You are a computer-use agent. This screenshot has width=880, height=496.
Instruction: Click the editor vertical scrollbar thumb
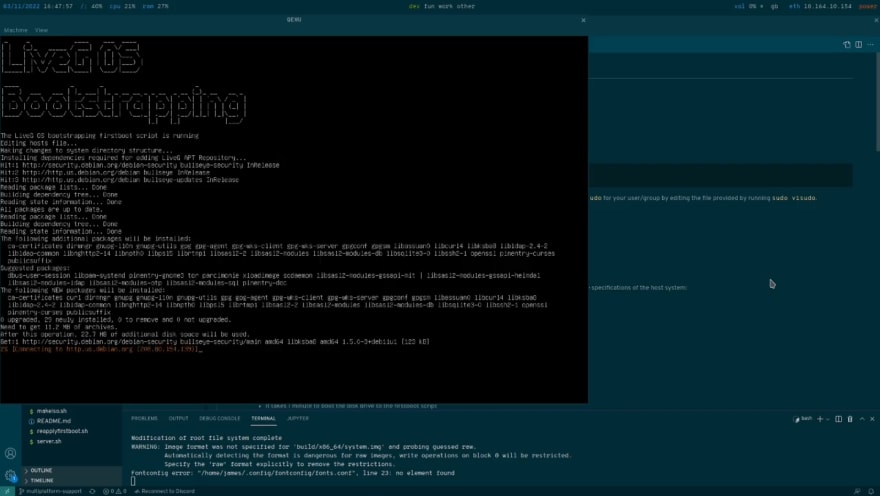(x=877, y=101)
